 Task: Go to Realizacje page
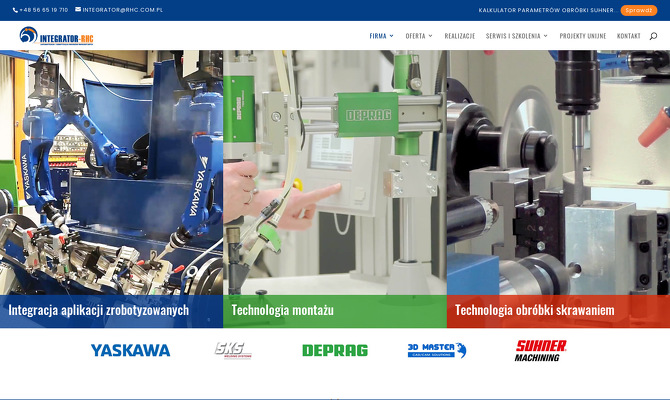click(460, 36)
